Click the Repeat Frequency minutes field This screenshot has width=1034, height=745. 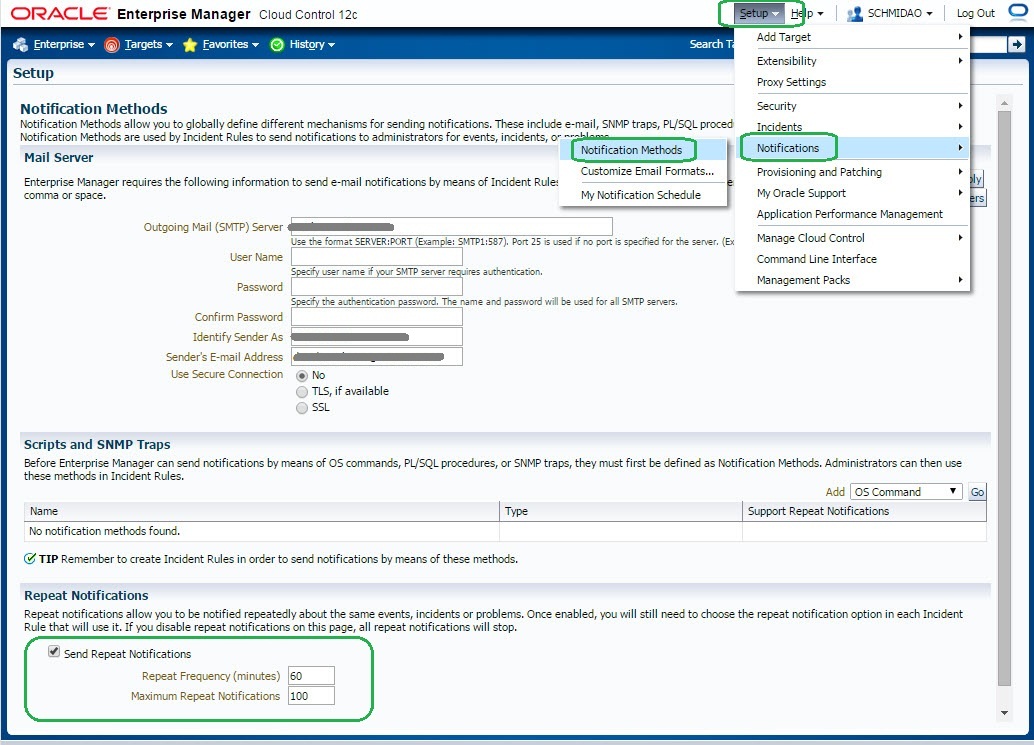click(311, 676)
